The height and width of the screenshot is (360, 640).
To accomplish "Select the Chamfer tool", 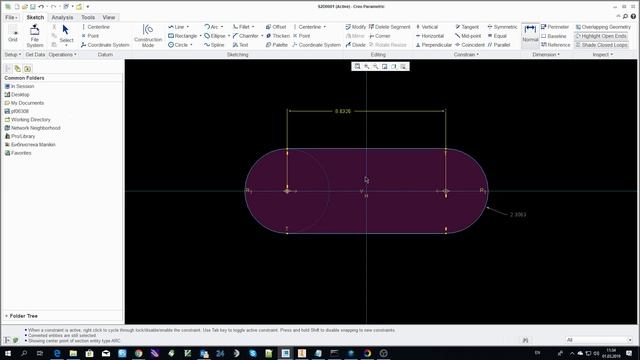I will 245,36.
